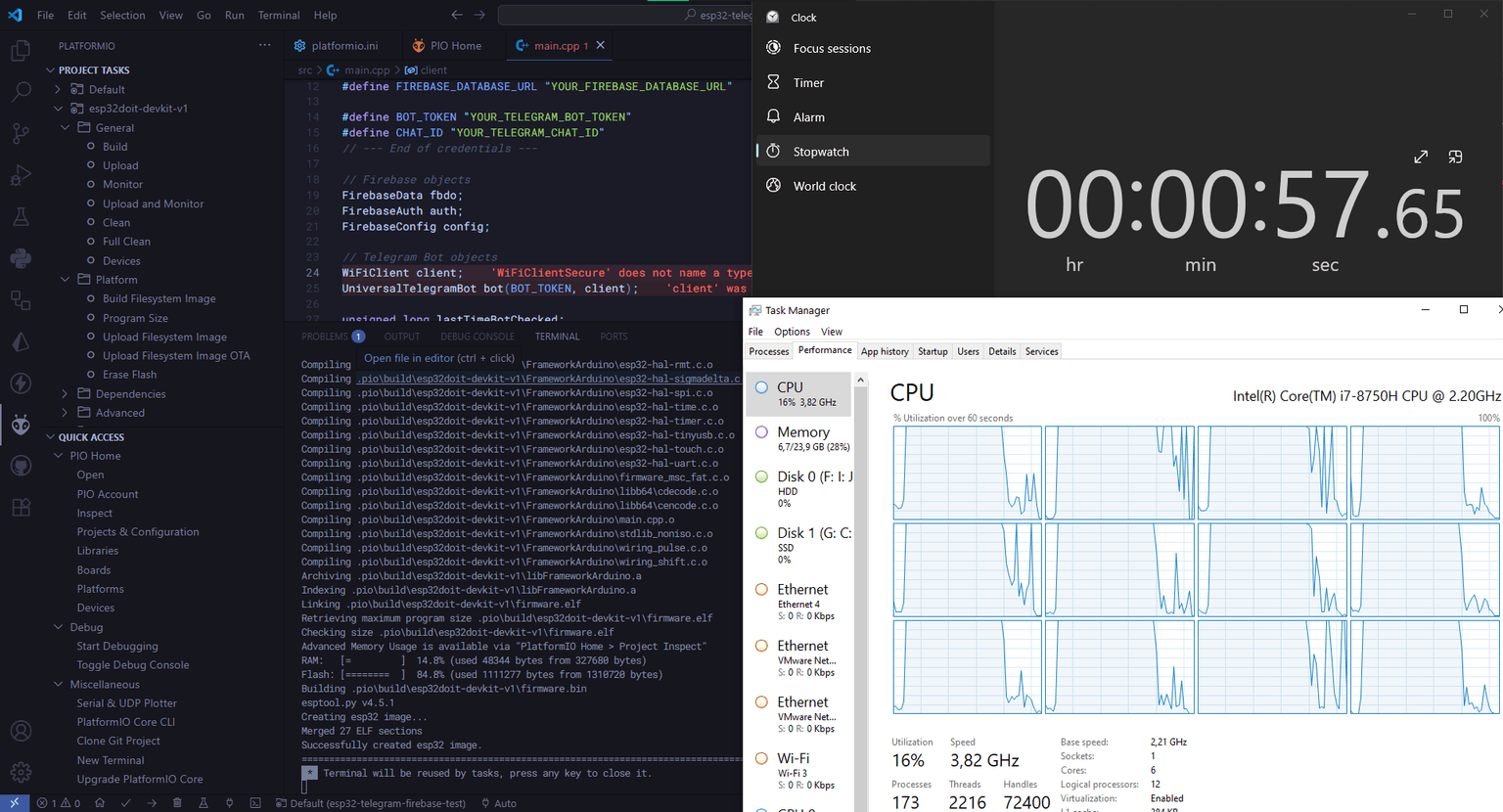Open the Python extension icon in activity bar
Image resolution: width=1503 pixels, height=812 pixels.
21,258
